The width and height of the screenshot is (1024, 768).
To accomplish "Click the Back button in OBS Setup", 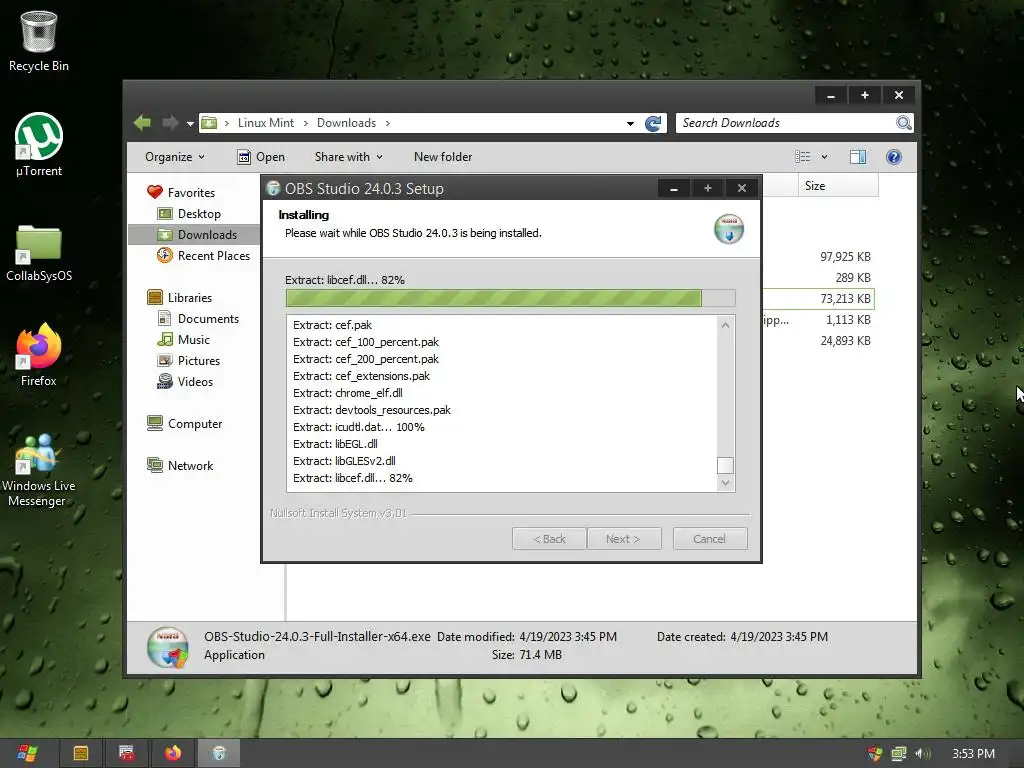I will point(549,539).
